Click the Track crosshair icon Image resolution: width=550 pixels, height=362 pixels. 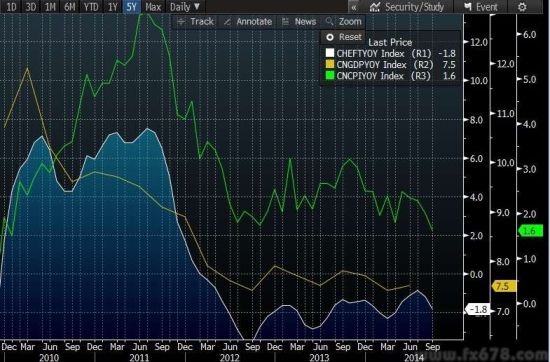(181, 22)
